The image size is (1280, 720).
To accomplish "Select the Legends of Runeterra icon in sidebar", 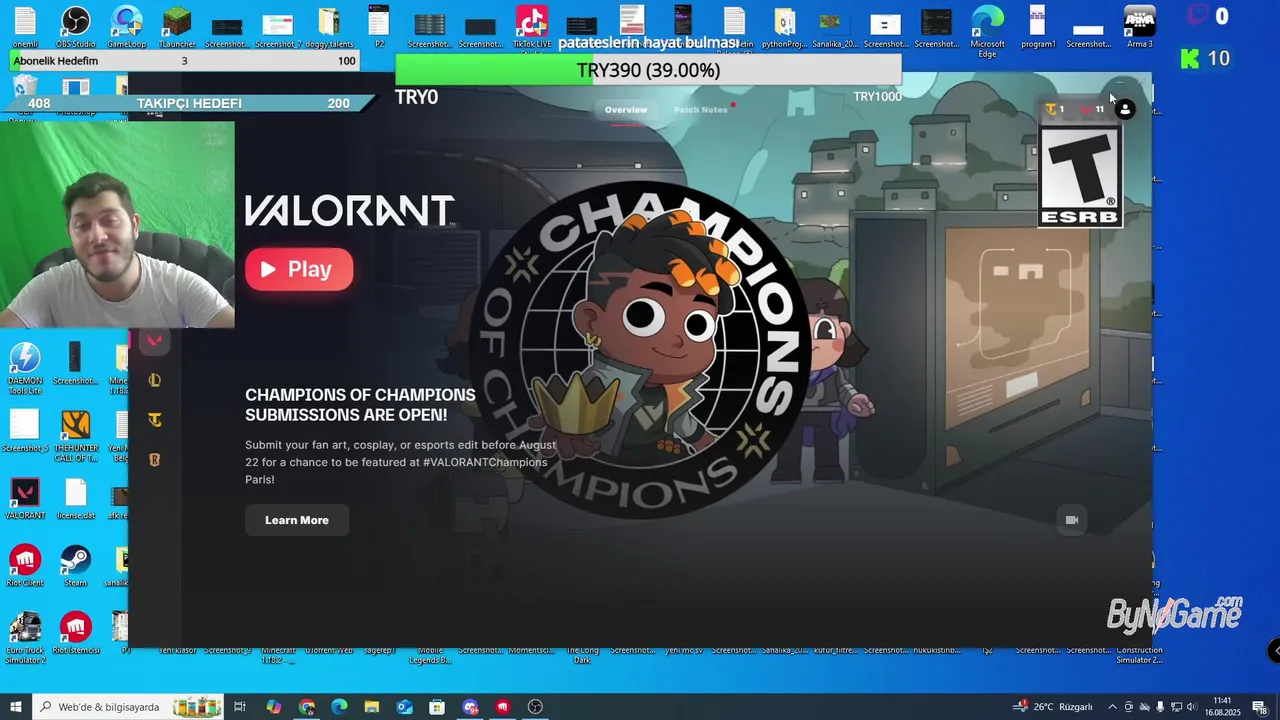I will tap(154, 460).
